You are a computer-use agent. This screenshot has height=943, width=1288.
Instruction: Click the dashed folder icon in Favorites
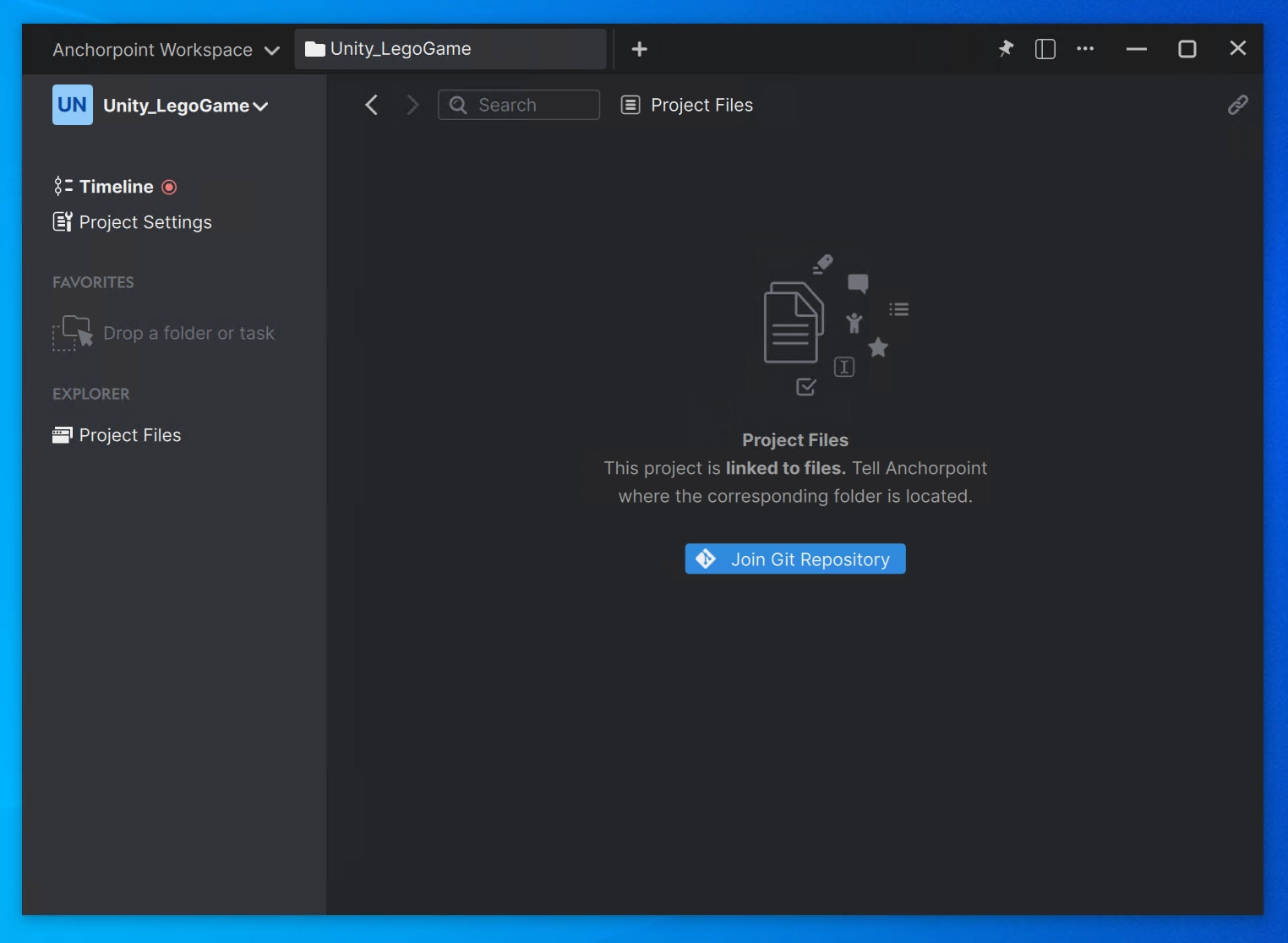point(72,333)
